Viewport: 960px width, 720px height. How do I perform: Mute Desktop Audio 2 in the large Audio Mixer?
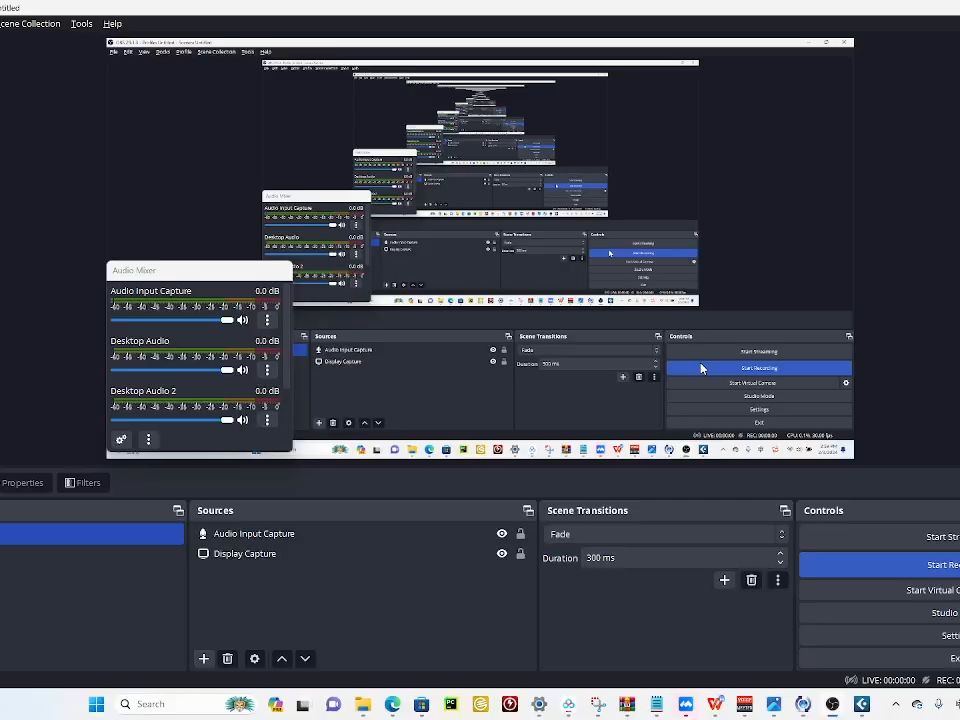click(243, 420)
